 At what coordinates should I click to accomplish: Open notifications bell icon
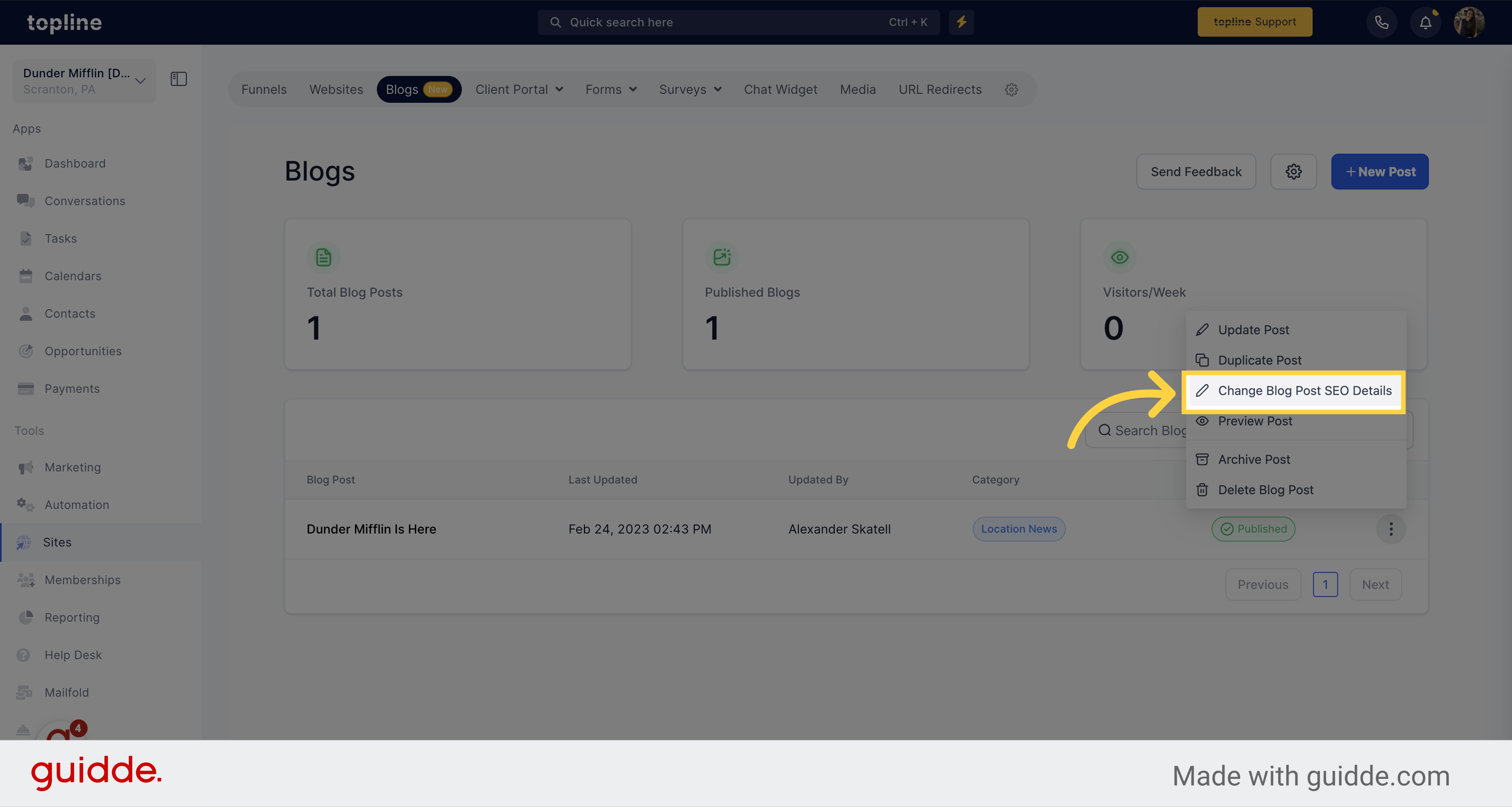pos(1426,22)
